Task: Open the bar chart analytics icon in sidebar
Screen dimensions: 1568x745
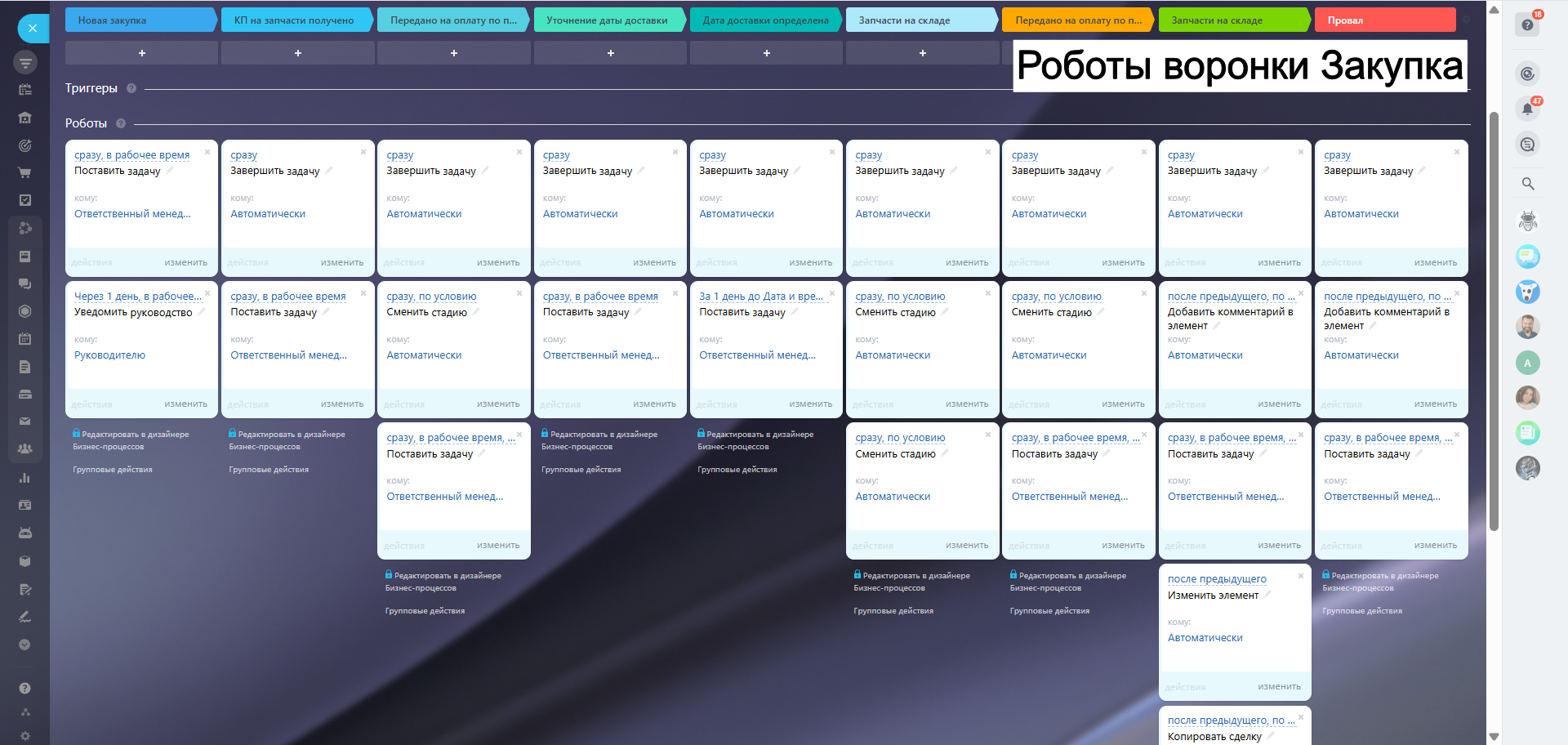Action: coord(25,478)
